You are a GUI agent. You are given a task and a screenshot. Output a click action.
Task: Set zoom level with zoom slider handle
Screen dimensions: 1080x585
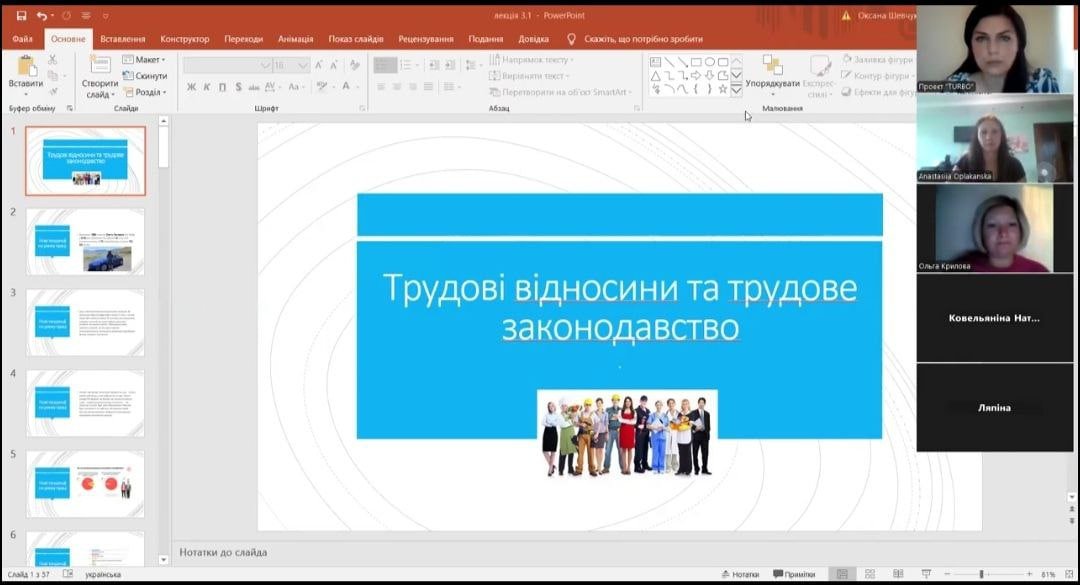point(982,574)
